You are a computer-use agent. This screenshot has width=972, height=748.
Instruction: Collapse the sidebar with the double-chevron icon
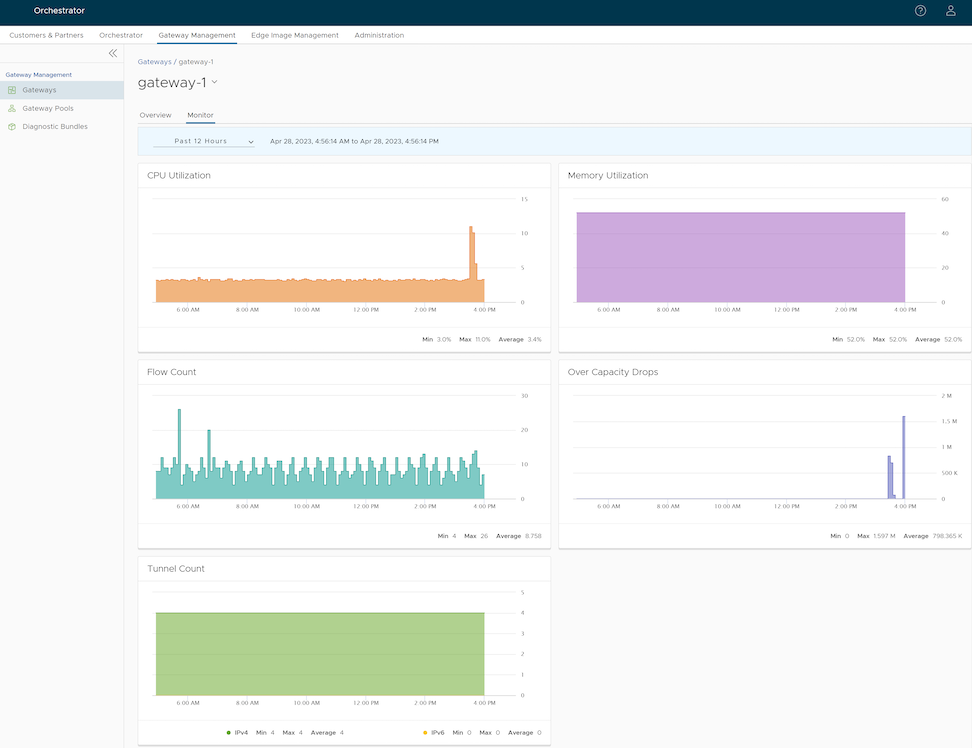[113, 53]
